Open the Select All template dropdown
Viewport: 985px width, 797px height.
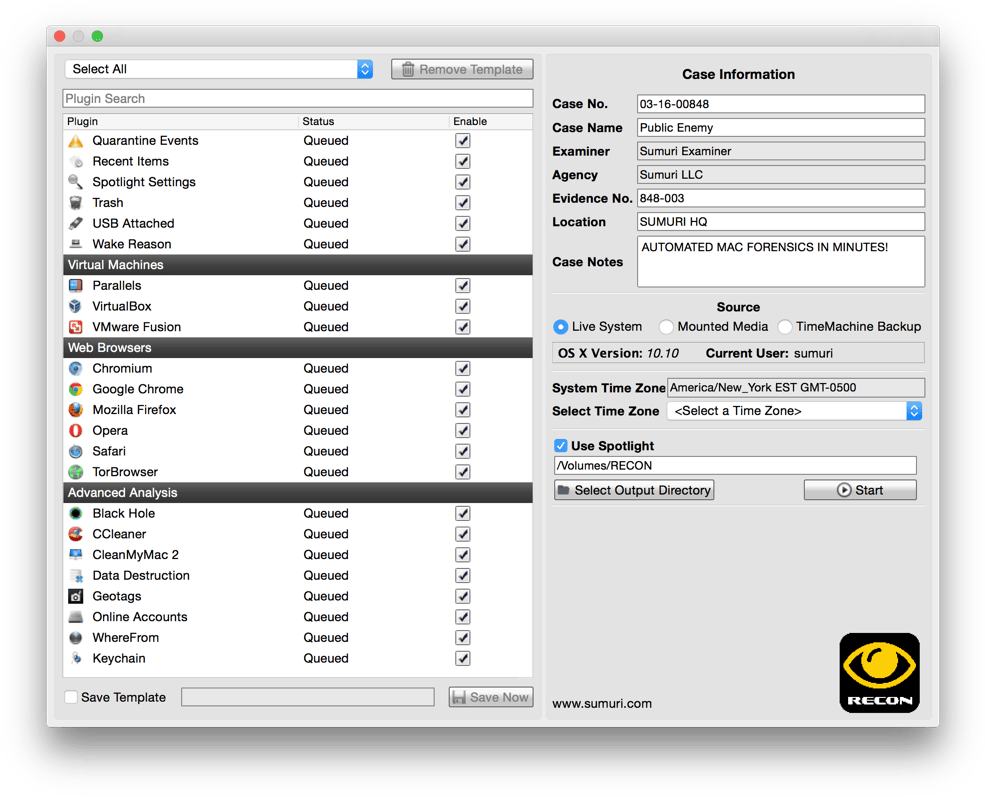[218, 69]
